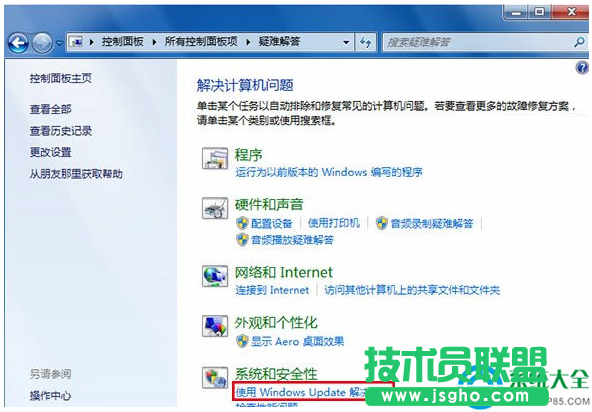Open 连接到 Internet troubleshooter
592x412 pixels.
[272, 290]
